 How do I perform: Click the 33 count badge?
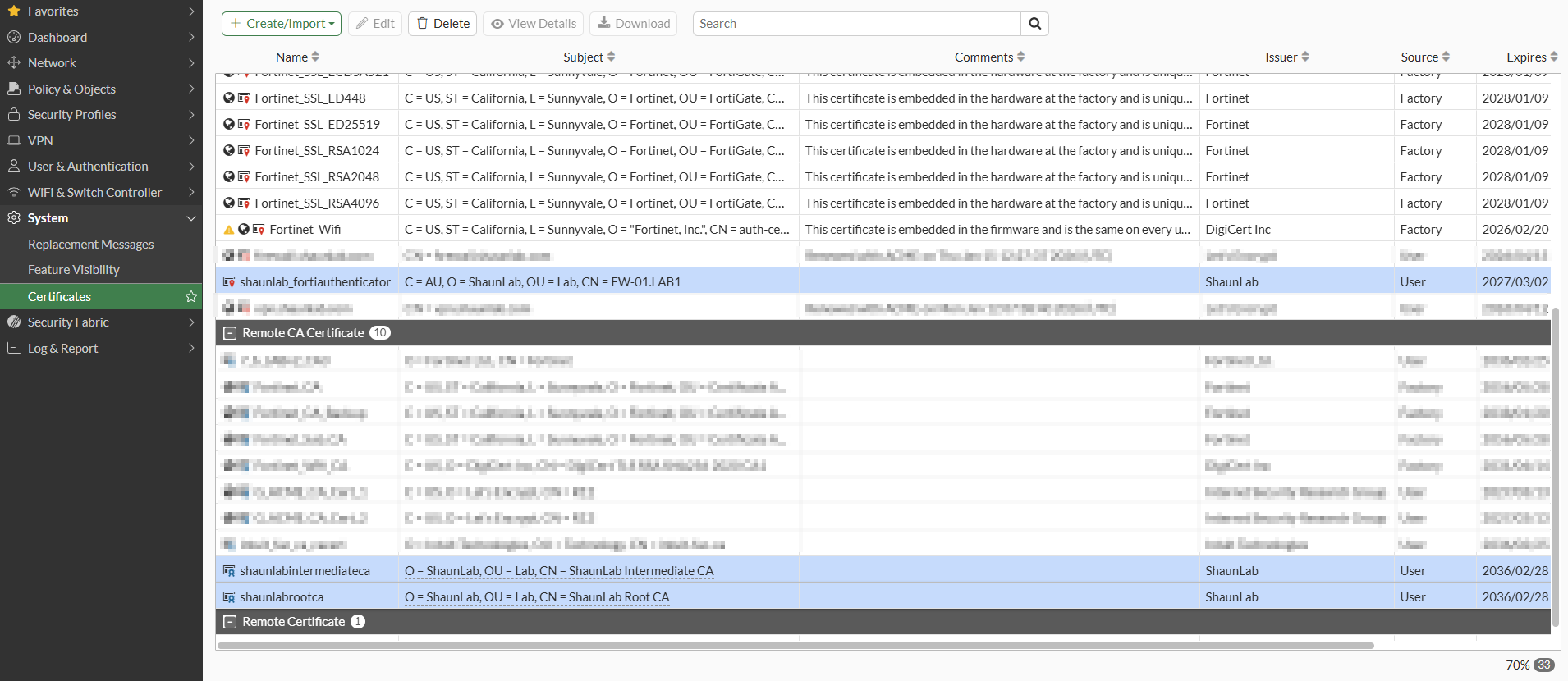[1544, 665]
